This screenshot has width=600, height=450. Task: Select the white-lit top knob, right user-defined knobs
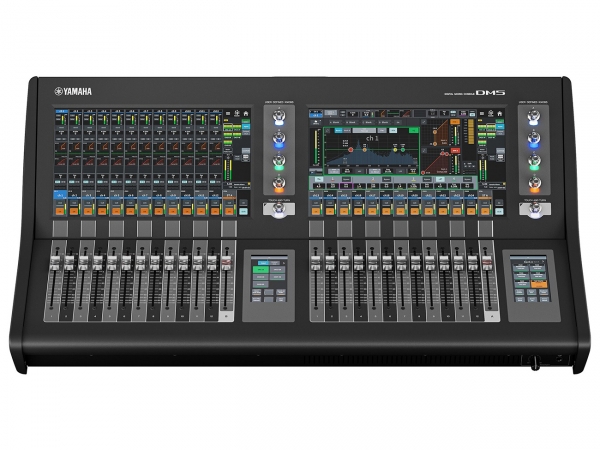[x=534, y=117]
